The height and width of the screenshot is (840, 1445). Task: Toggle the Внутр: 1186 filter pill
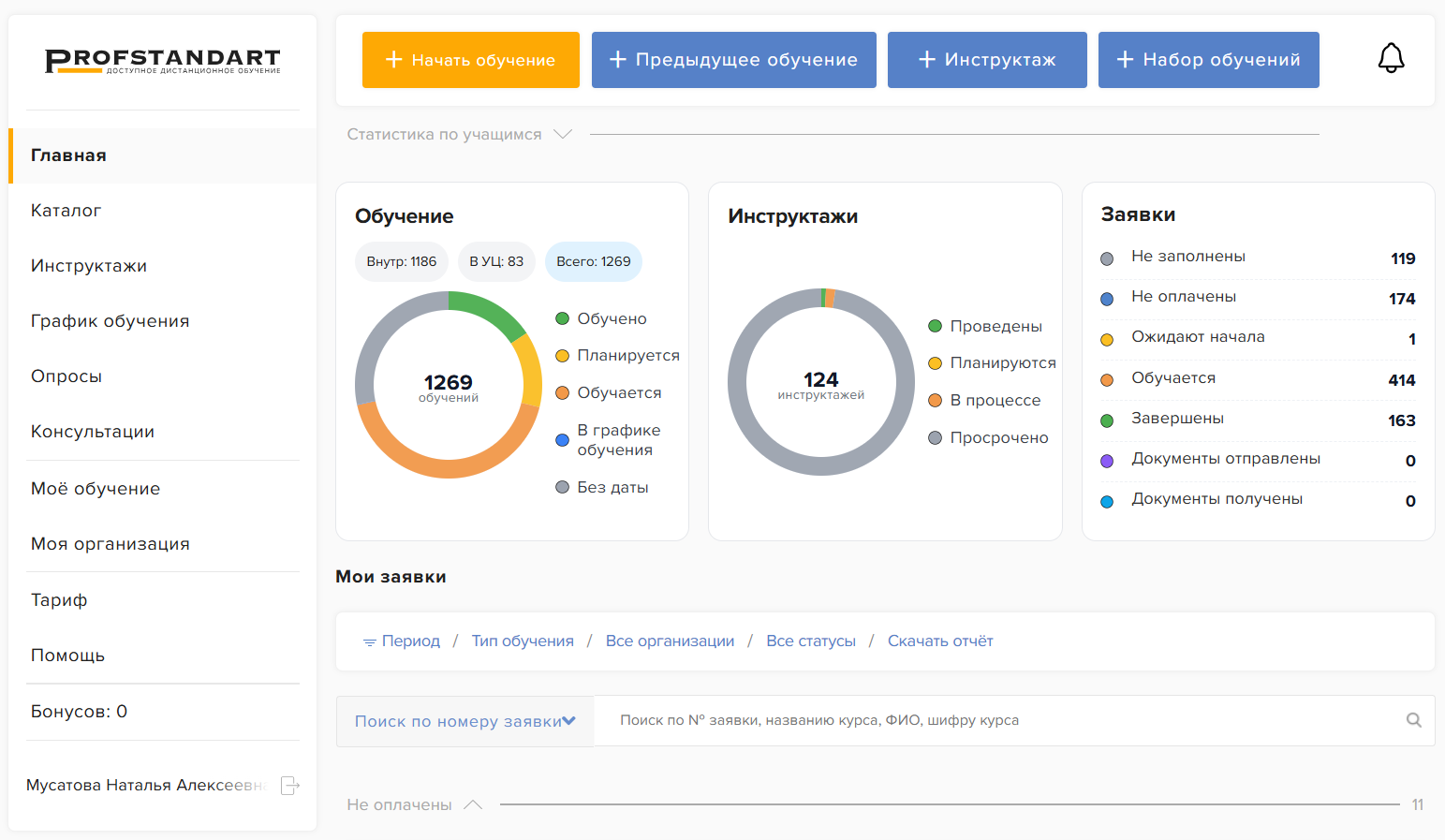402,261
